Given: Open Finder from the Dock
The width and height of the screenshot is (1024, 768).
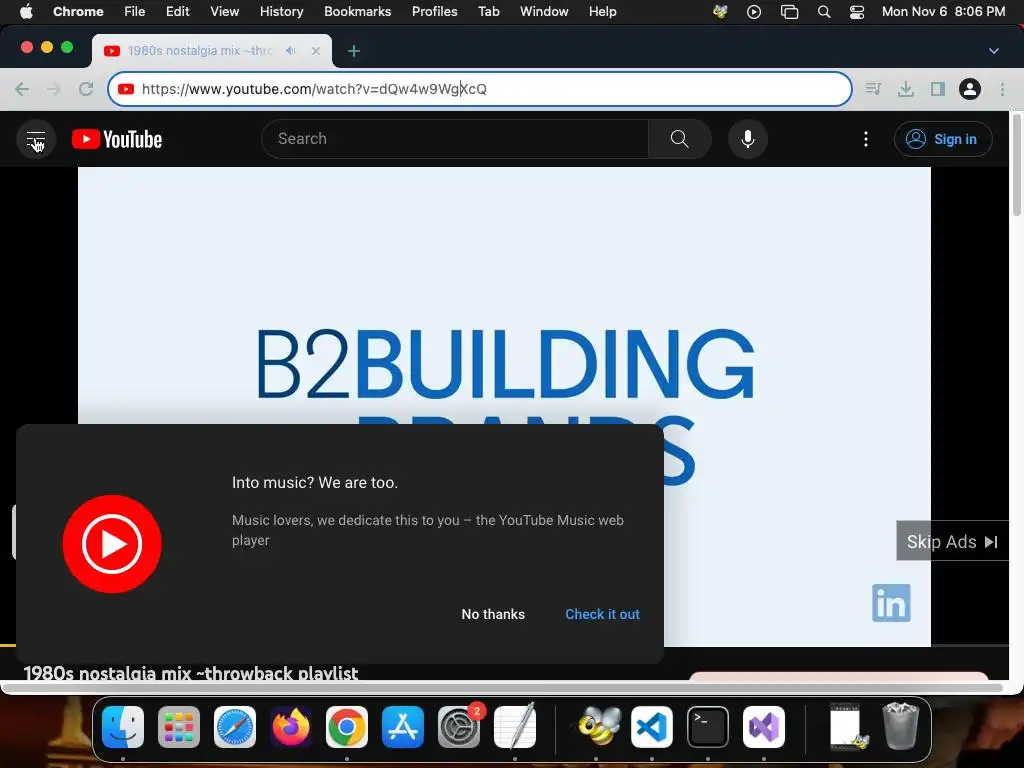Looking at the screenshot, I should pos(123,727).
